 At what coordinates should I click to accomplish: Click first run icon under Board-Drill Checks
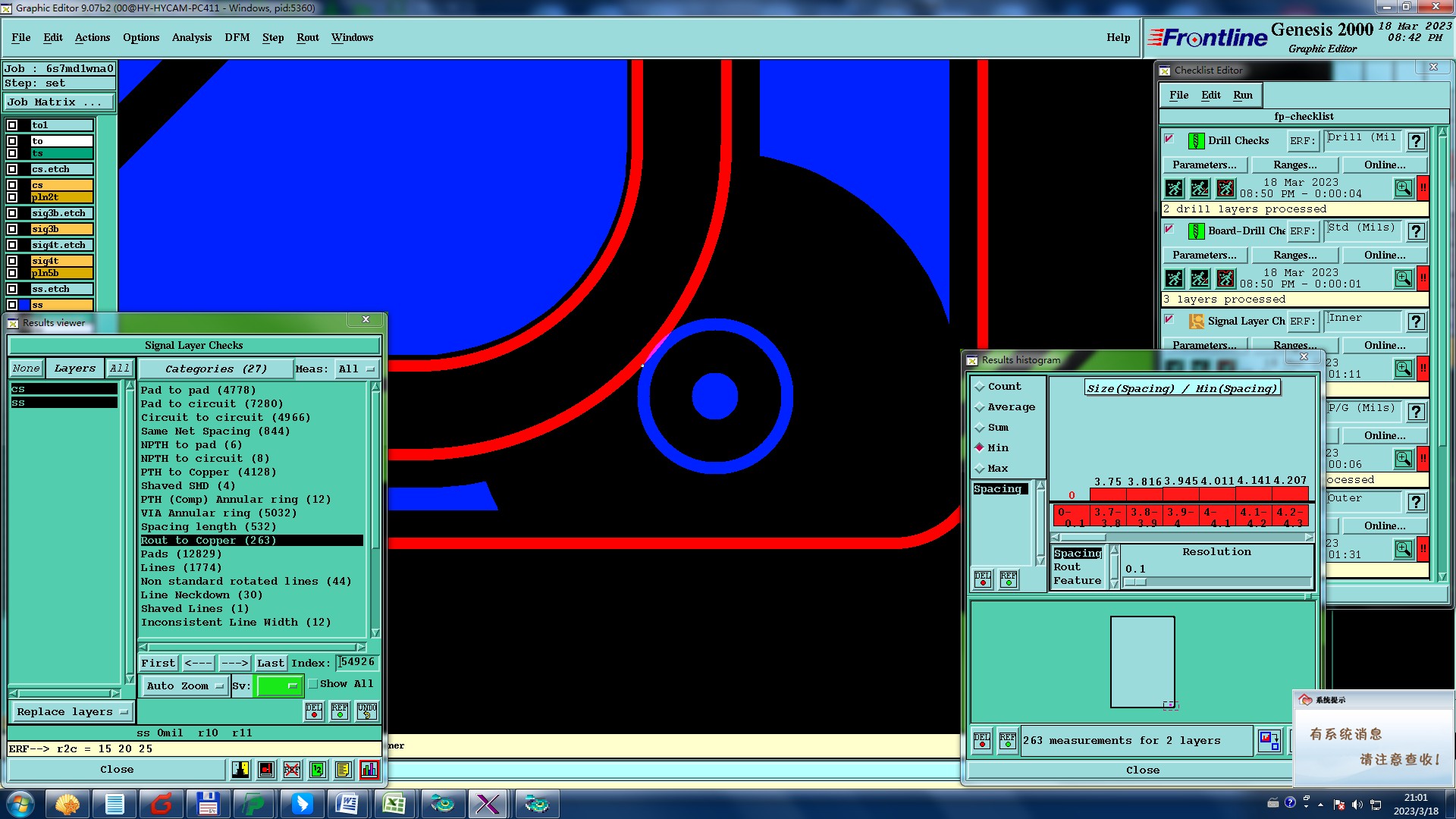click(1174, 278)
